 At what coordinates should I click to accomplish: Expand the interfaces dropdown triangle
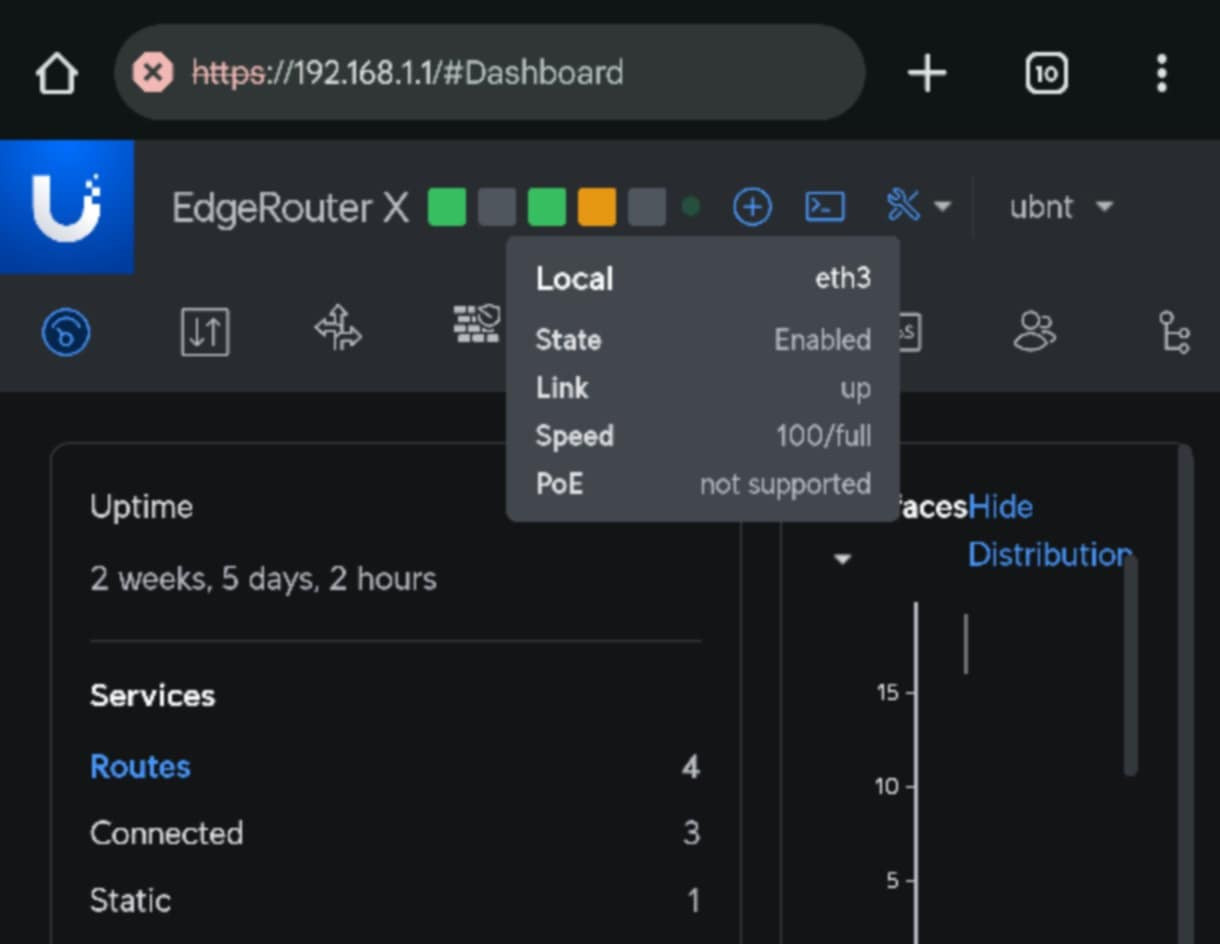point(843,558)
